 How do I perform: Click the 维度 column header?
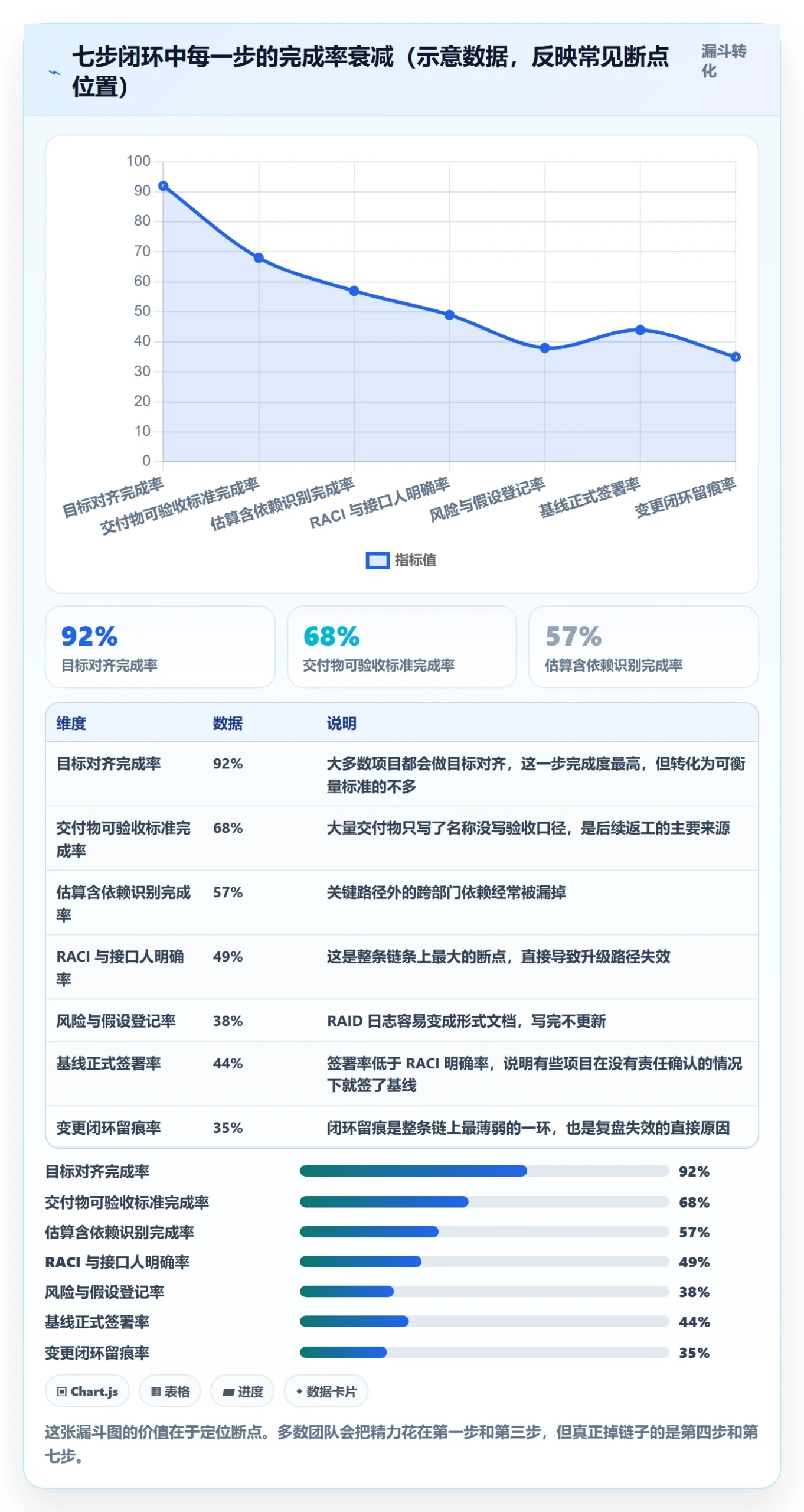(71, 723)
